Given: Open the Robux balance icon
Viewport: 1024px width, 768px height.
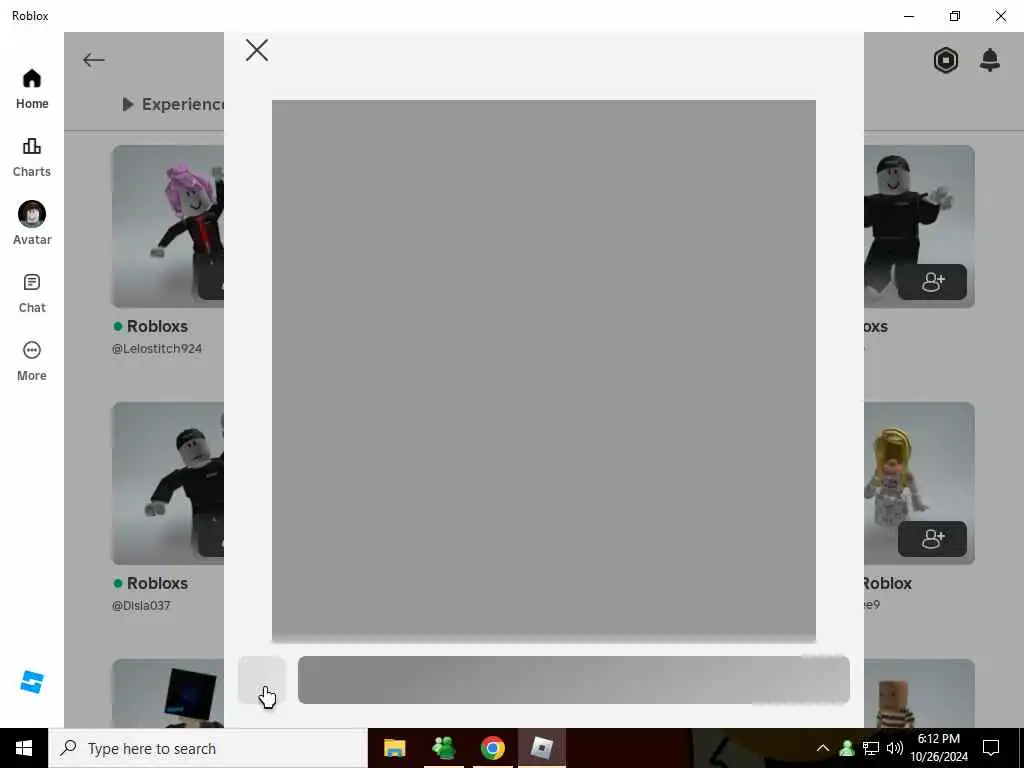Looking at the screenshot, I should 946,60.
